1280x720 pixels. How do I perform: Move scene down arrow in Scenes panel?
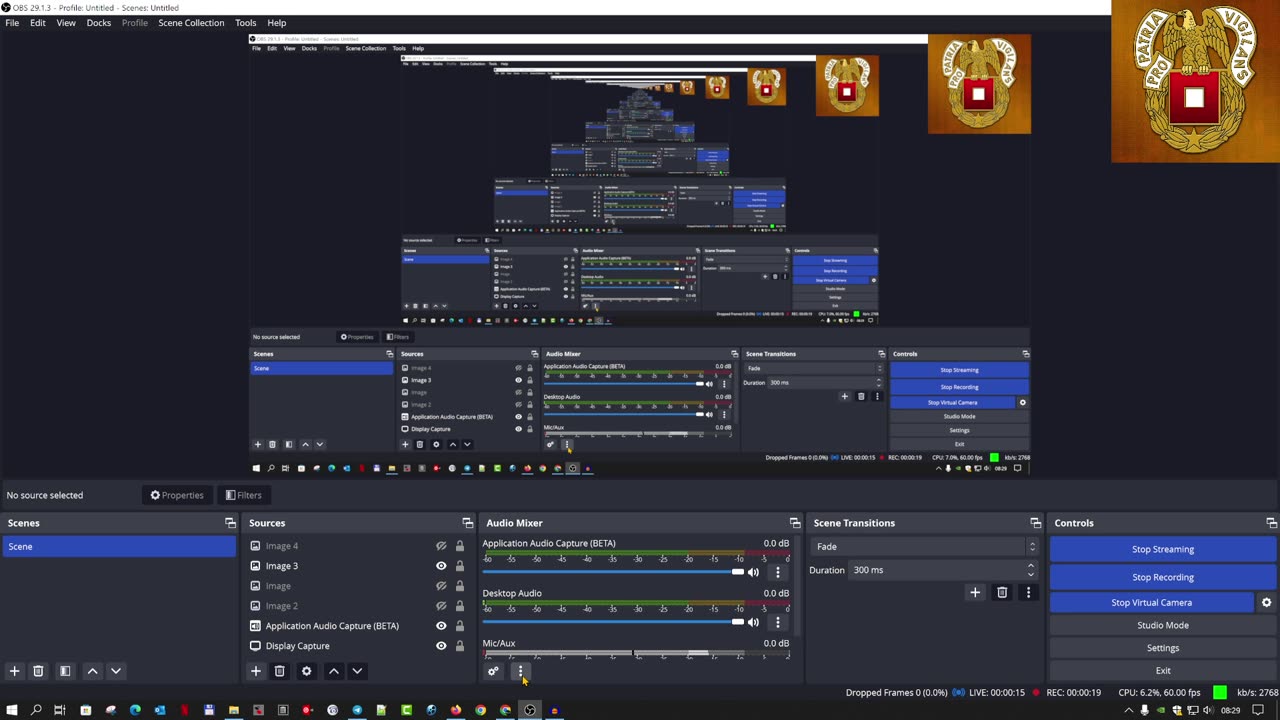(116, 671)
